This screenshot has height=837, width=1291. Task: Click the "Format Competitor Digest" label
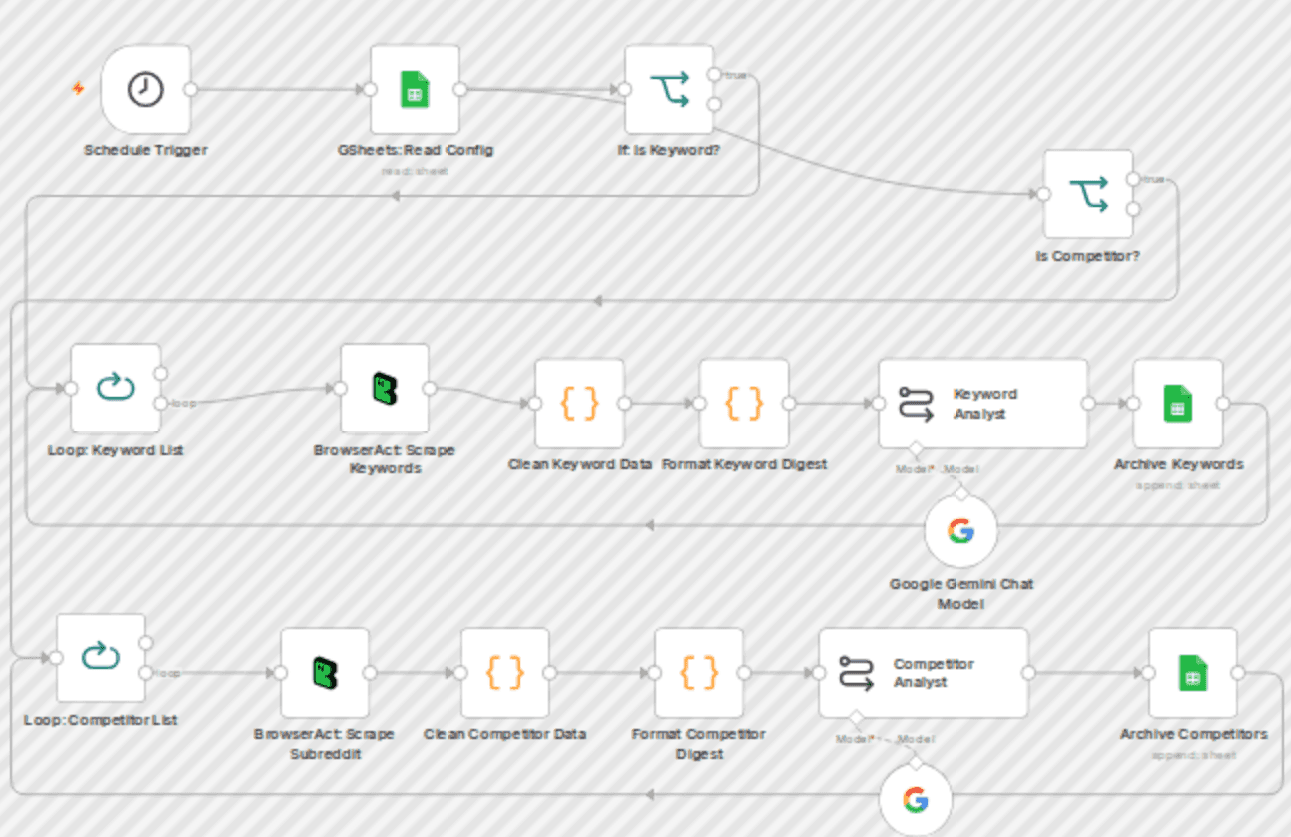coord(699,743)
